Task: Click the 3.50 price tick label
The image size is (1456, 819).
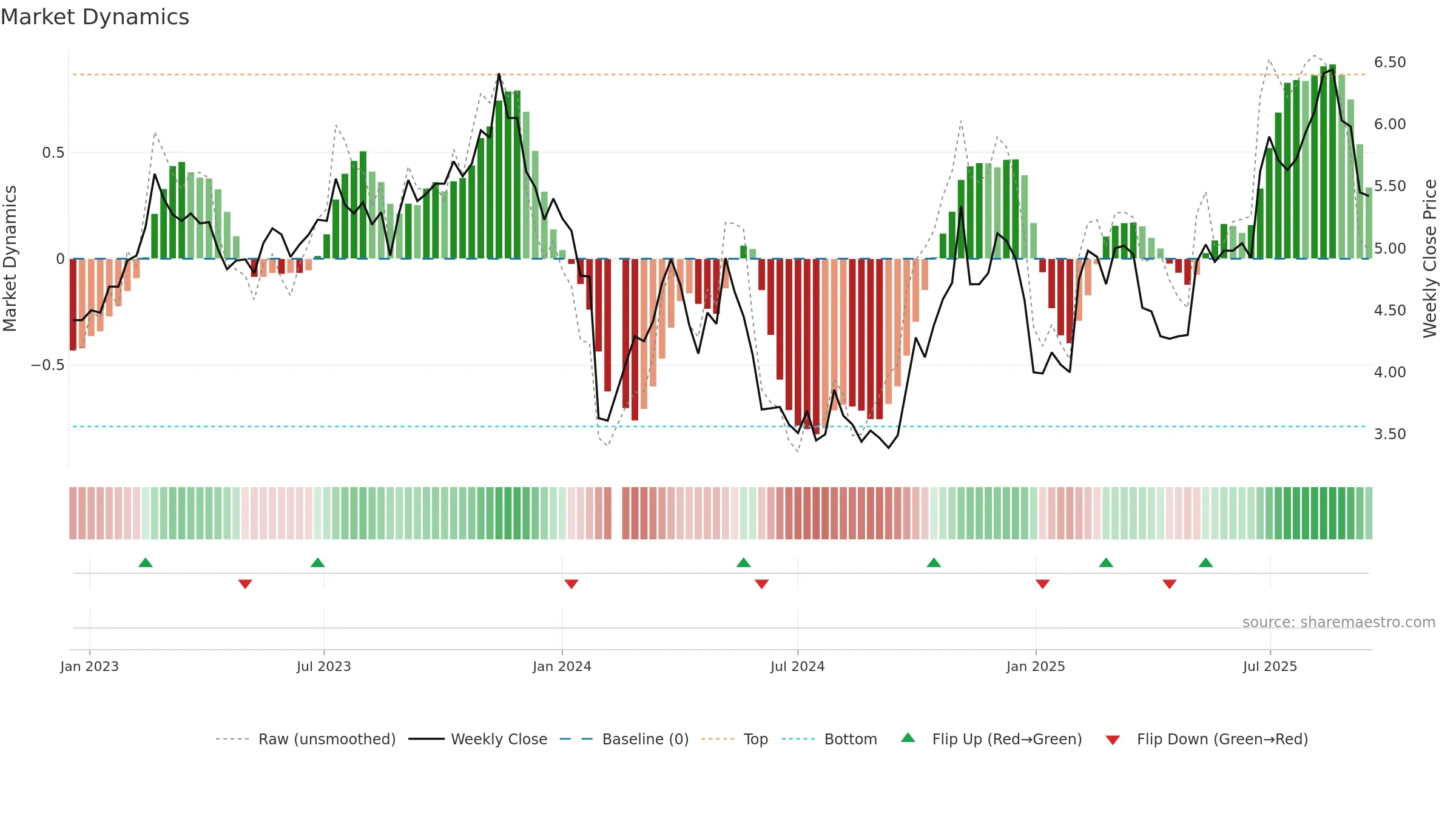Action: (1390, 434)
